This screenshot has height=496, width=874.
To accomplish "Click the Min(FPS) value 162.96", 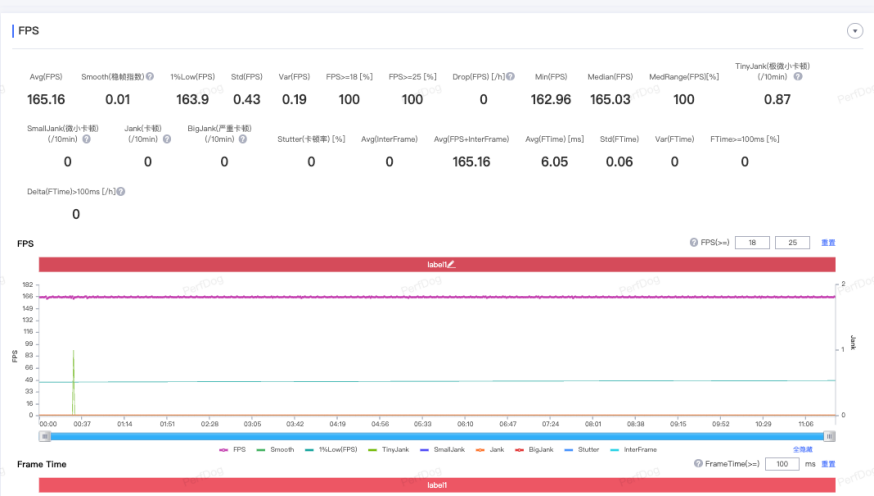I will (x=551, y=99).
